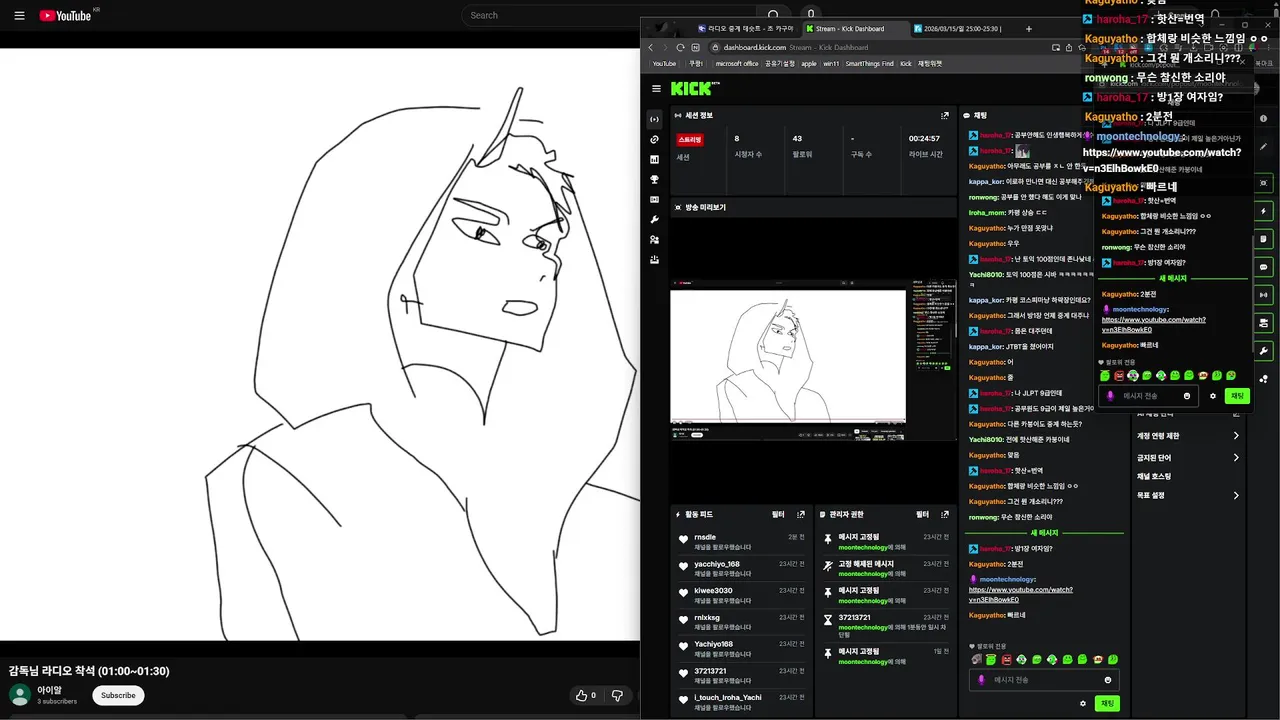Click the green lightning bolt icon on right toolbar

pyautogui.click(x=1264, y=212)
